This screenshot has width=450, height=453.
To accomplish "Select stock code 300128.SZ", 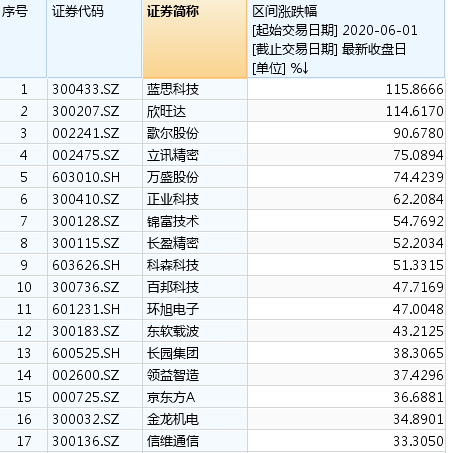I will (x=86, y=221).
